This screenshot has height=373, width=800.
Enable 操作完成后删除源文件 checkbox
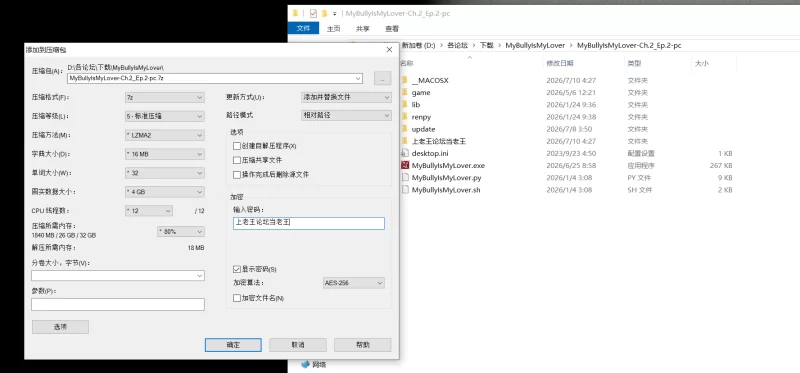[237, 175]
